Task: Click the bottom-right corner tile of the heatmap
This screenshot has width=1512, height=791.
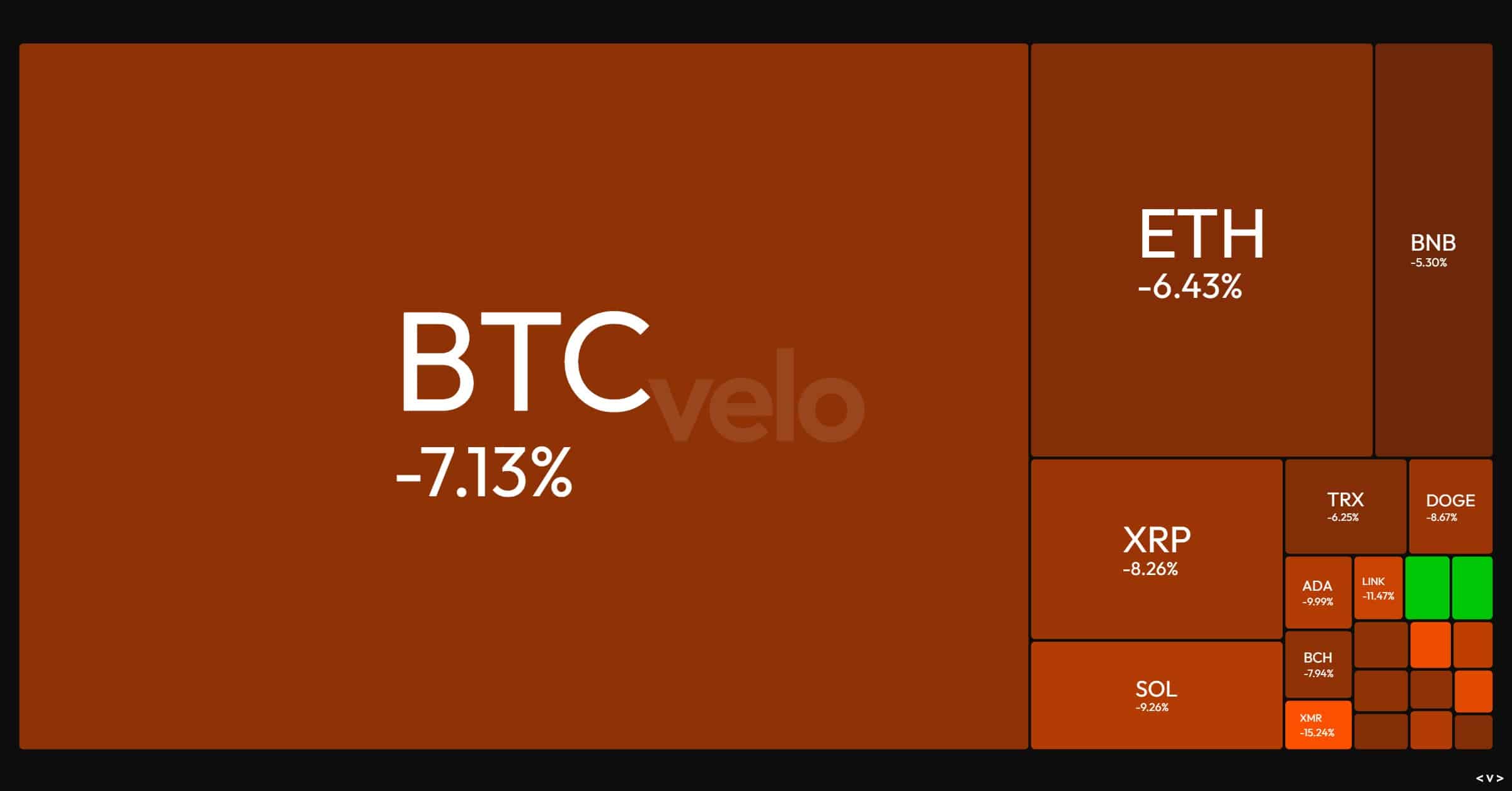Action: pos(1473,731)
